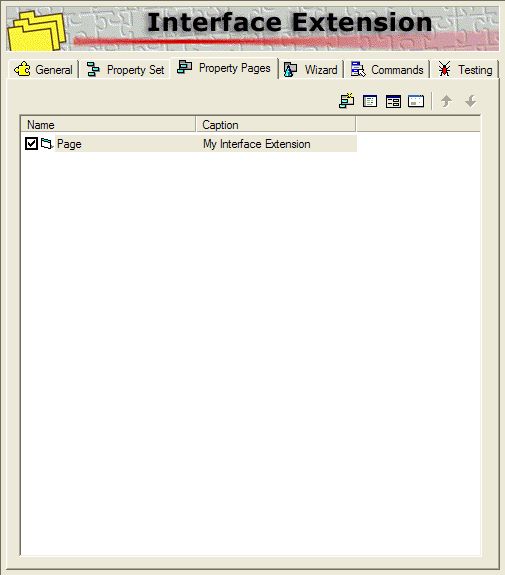Click the My Interface Extension caption cell
Screen dimensions: 505x575
click(257, 144)
